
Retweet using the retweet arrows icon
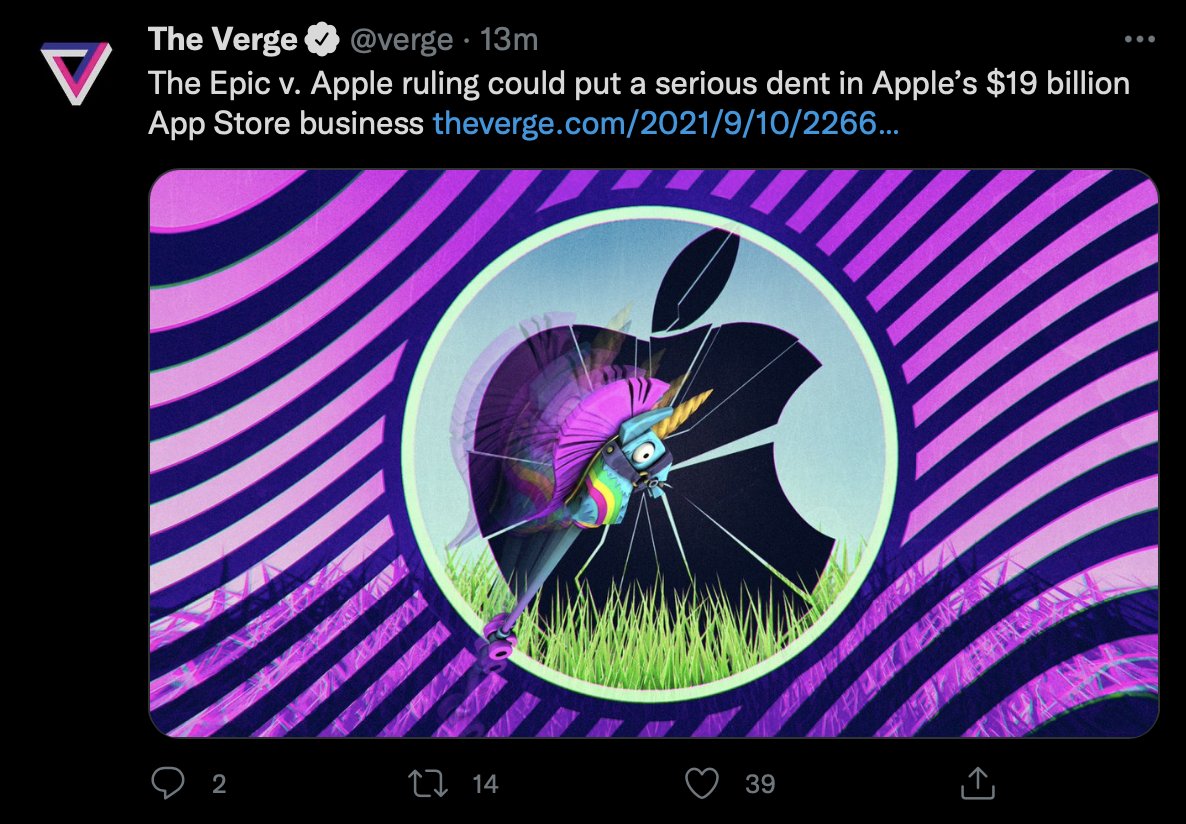click(x=429, y=783)
